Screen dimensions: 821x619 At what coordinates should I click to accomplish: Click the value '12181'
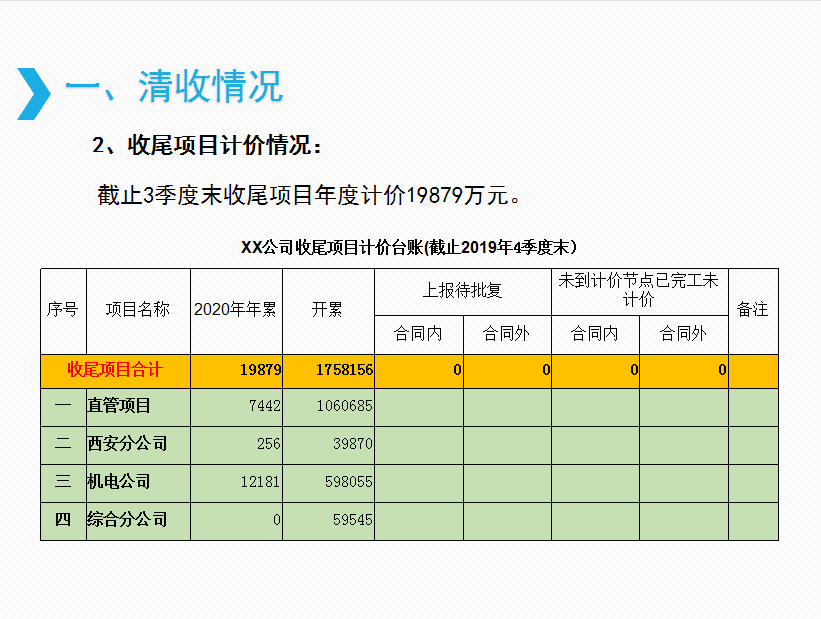tap(260, 482)
